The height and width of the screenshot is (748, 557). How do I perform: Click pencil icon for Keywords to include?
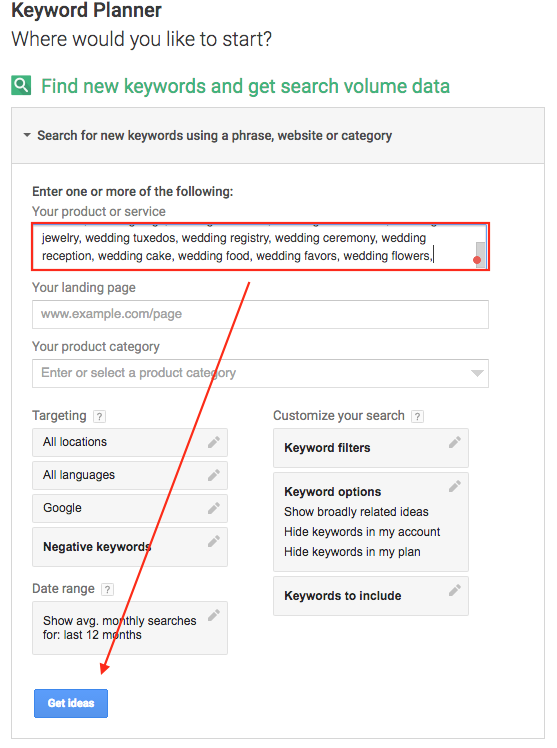pyautogui.click(x=454, y=590)
